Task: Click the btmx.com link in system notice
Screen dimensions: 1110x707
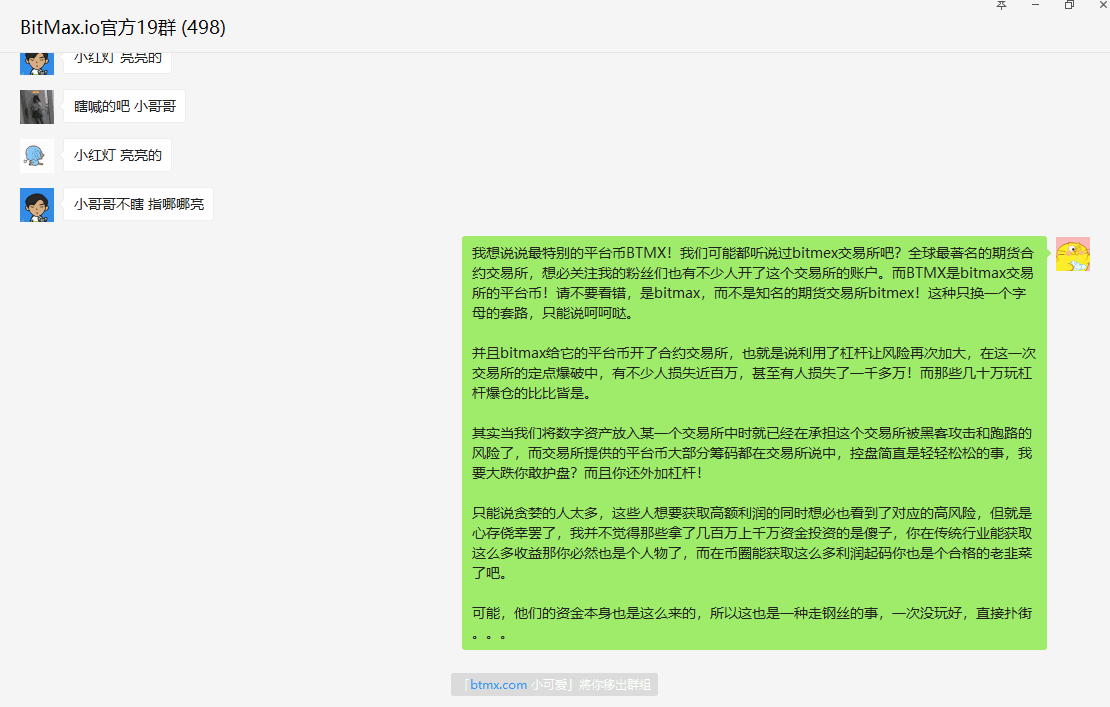Action: 498,685
